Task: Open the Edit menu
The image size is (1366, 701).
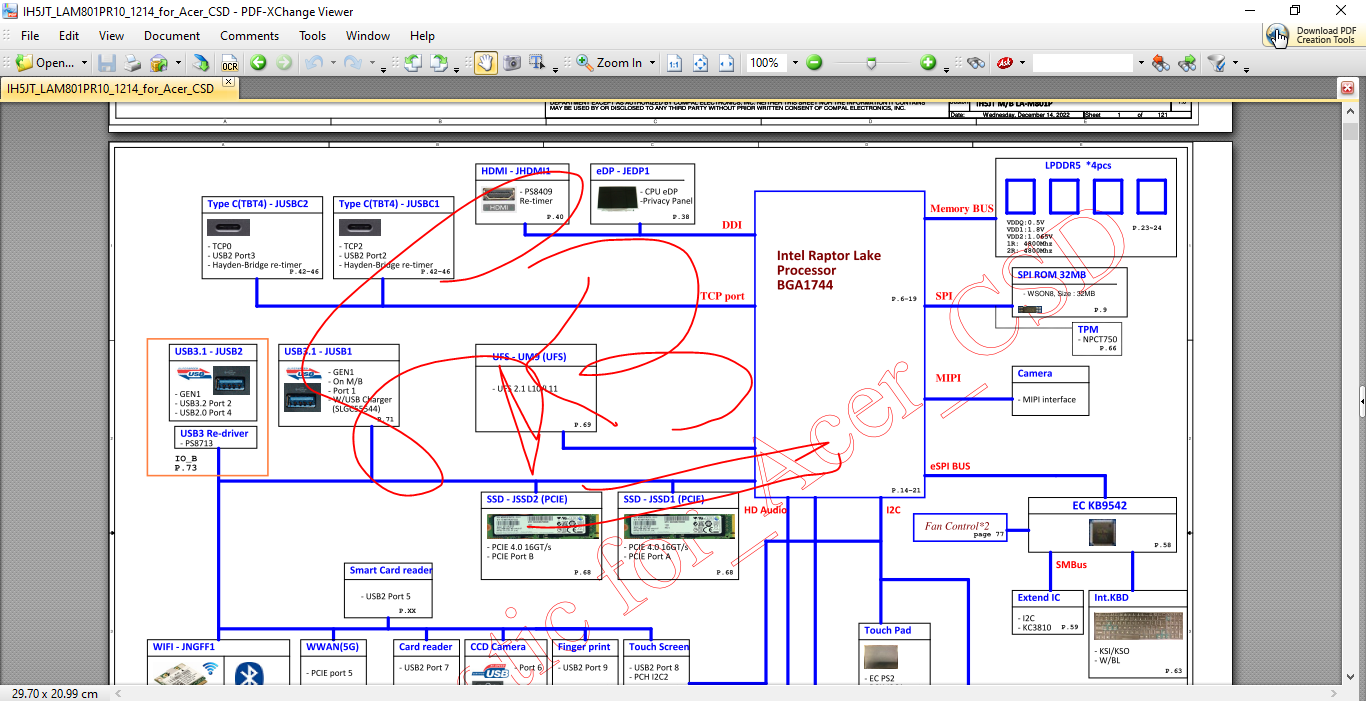Action: 69,35
